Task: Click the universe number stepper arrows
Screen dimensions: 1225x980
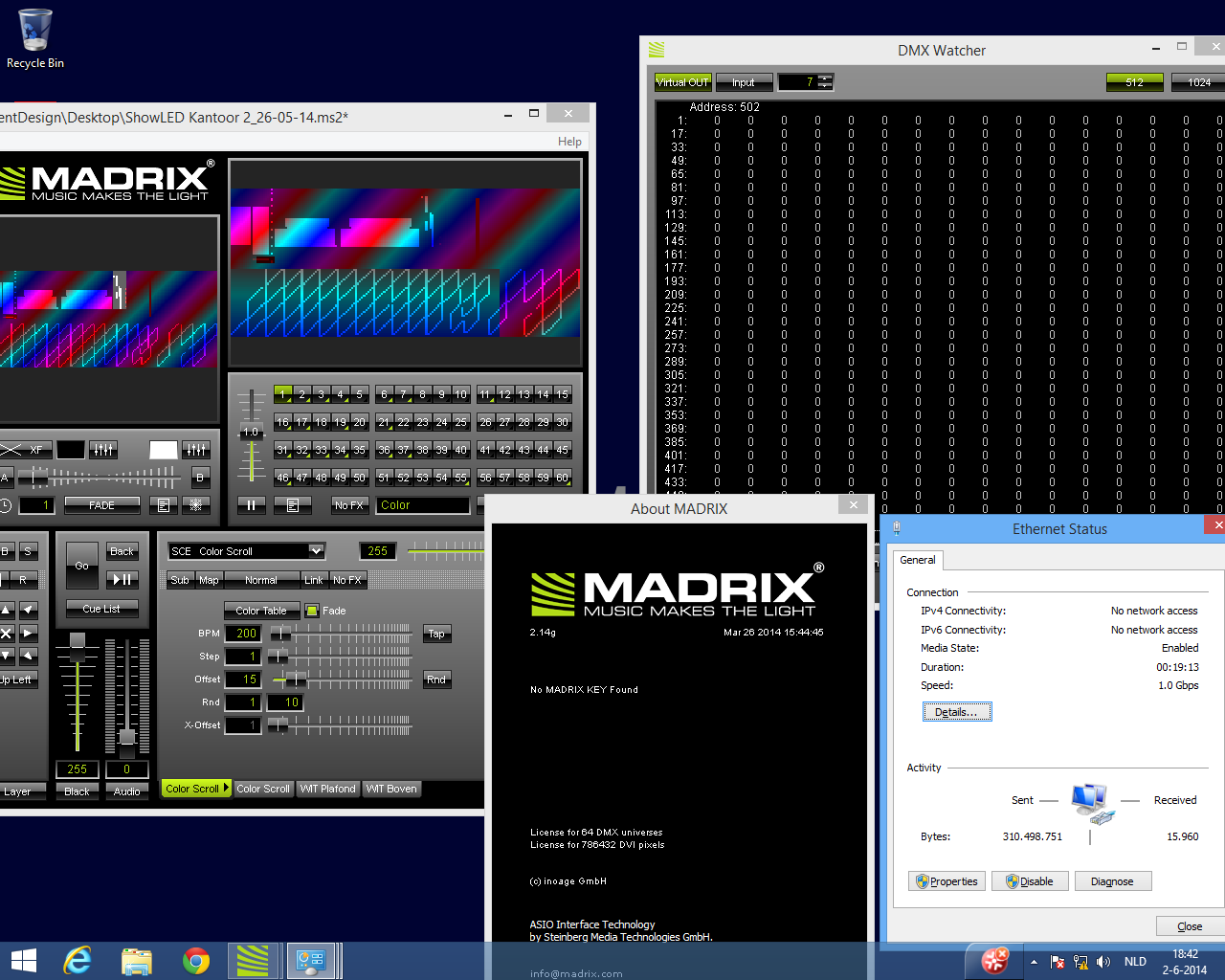Action: point(825,82)
